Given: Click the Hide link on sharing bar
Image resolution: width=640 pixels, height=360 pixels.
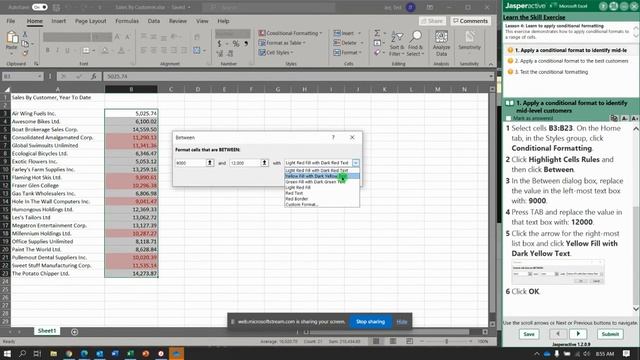Looking at the screenshot, I should (402, 322).
